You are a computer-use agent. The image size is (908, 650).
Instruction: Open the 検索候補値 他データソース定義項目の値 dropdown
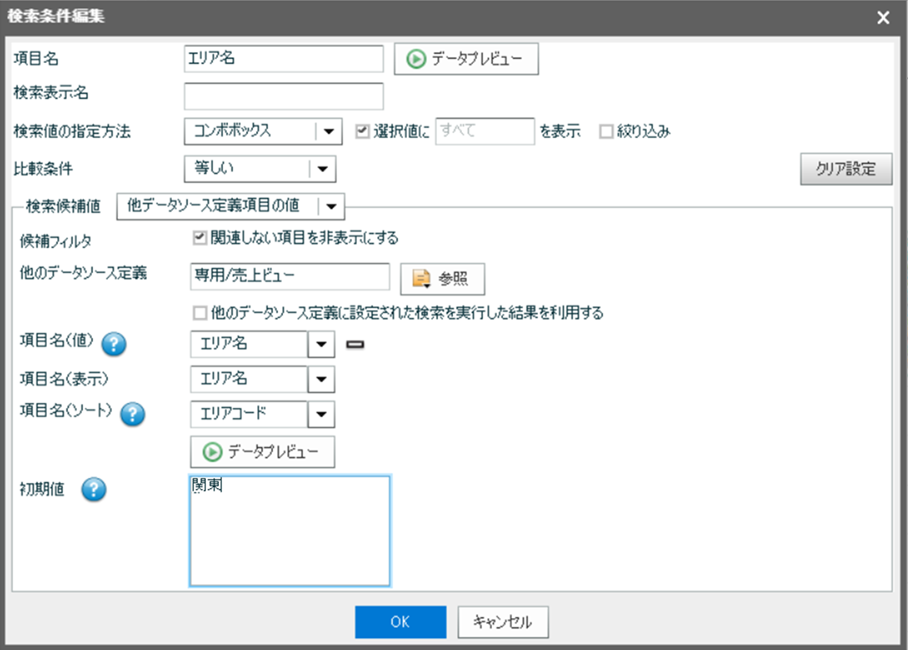pyautogui.click(x=331, y=205)
